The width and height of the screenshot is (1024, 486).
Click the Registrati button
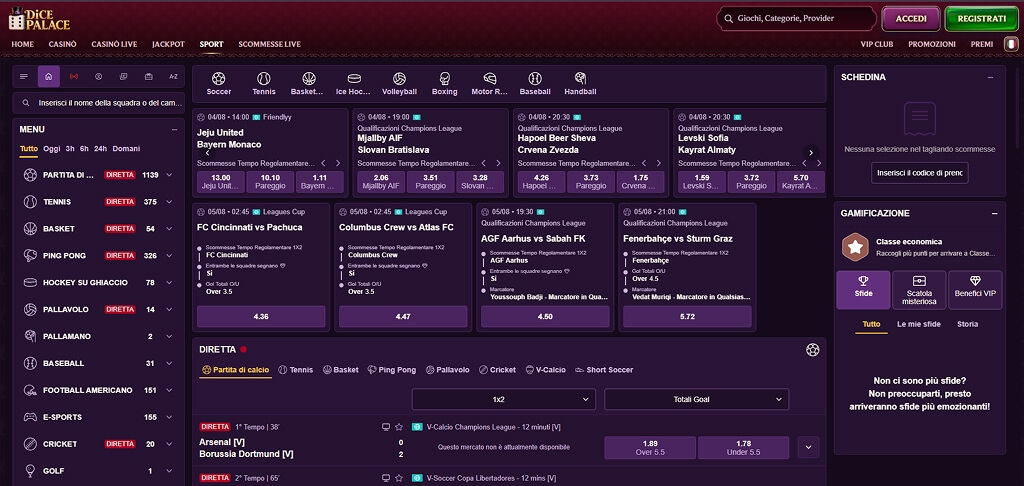tap(982, 19)
